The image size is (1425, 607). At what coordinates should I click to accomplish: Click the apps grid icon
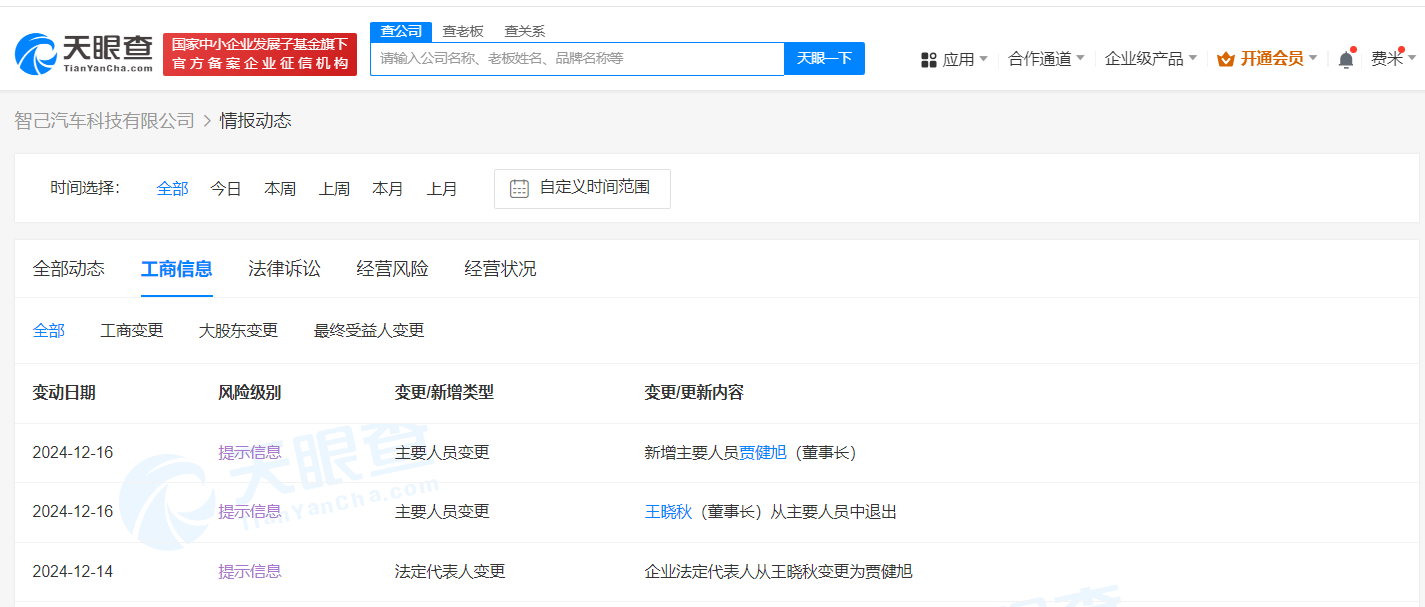928,60
